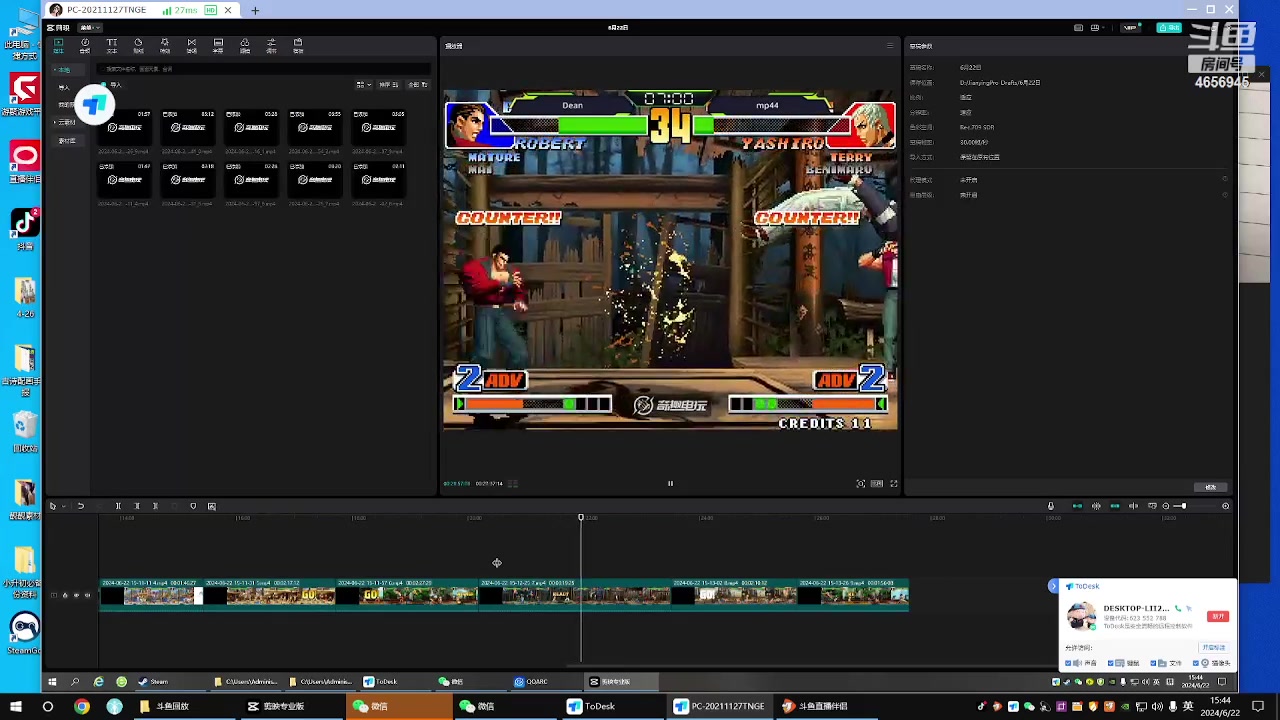
Task: Click the crop/freeze-frame timeline tool
Action: point(211,506)
